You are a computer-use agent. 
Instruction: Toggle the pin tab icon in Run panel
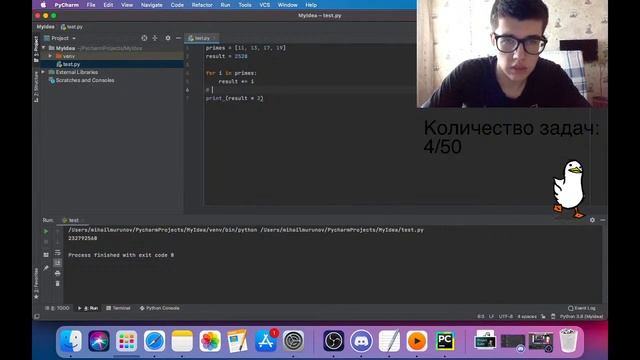tap(46, 268)
